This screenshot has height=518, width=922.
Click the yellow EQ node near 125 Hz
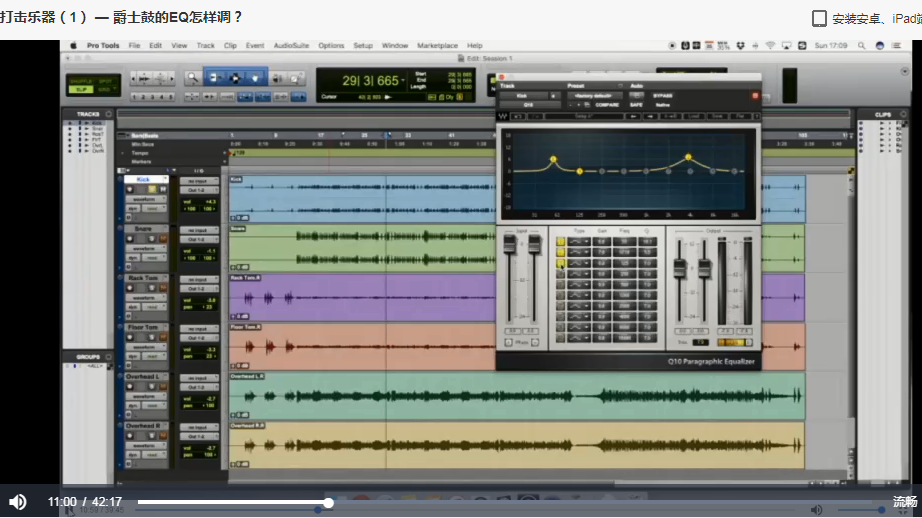(580, 171)
